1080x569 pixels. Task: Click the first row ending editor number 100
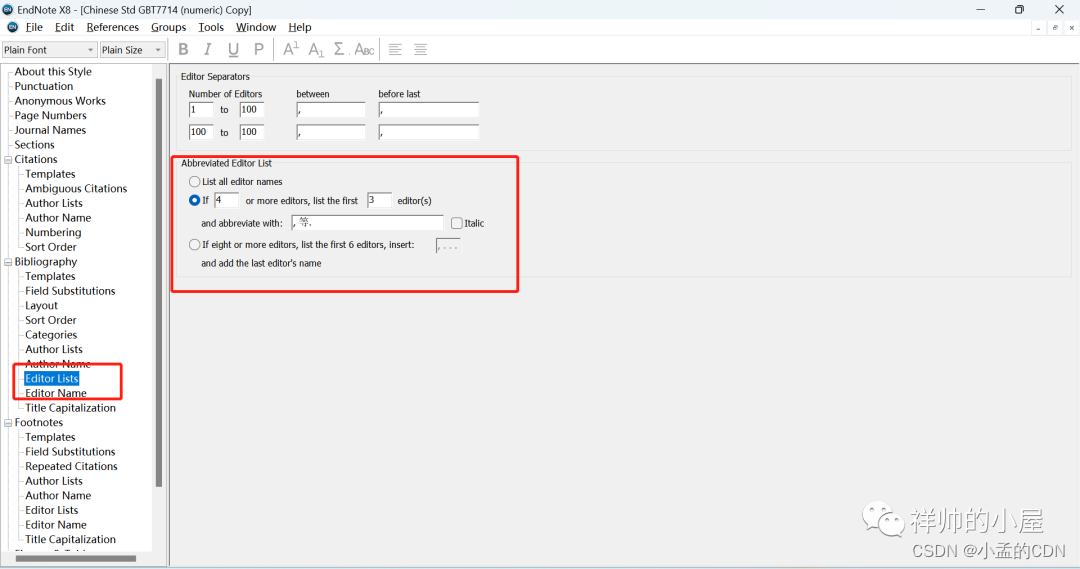pos(251,110)
